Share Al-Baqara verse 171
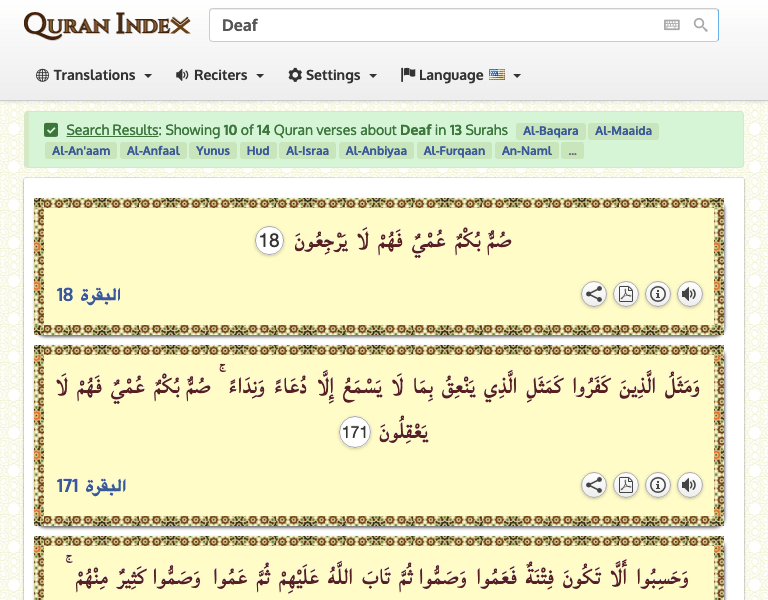The height and width of the screenshot is (600, 768). pos(594,485)
